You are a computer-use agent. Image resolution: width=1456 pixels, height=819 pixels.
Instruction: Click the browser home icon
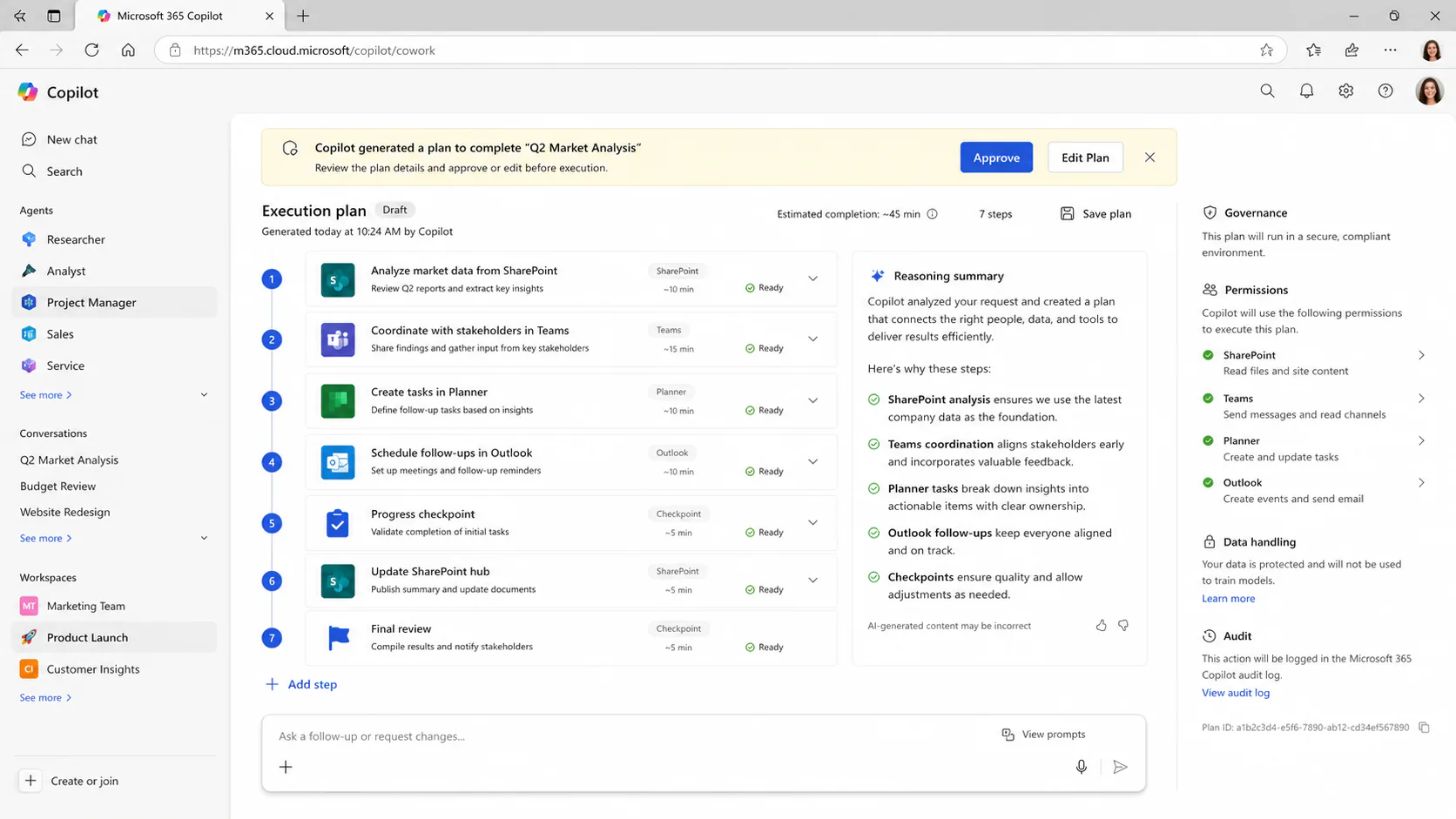click(128, 50)
